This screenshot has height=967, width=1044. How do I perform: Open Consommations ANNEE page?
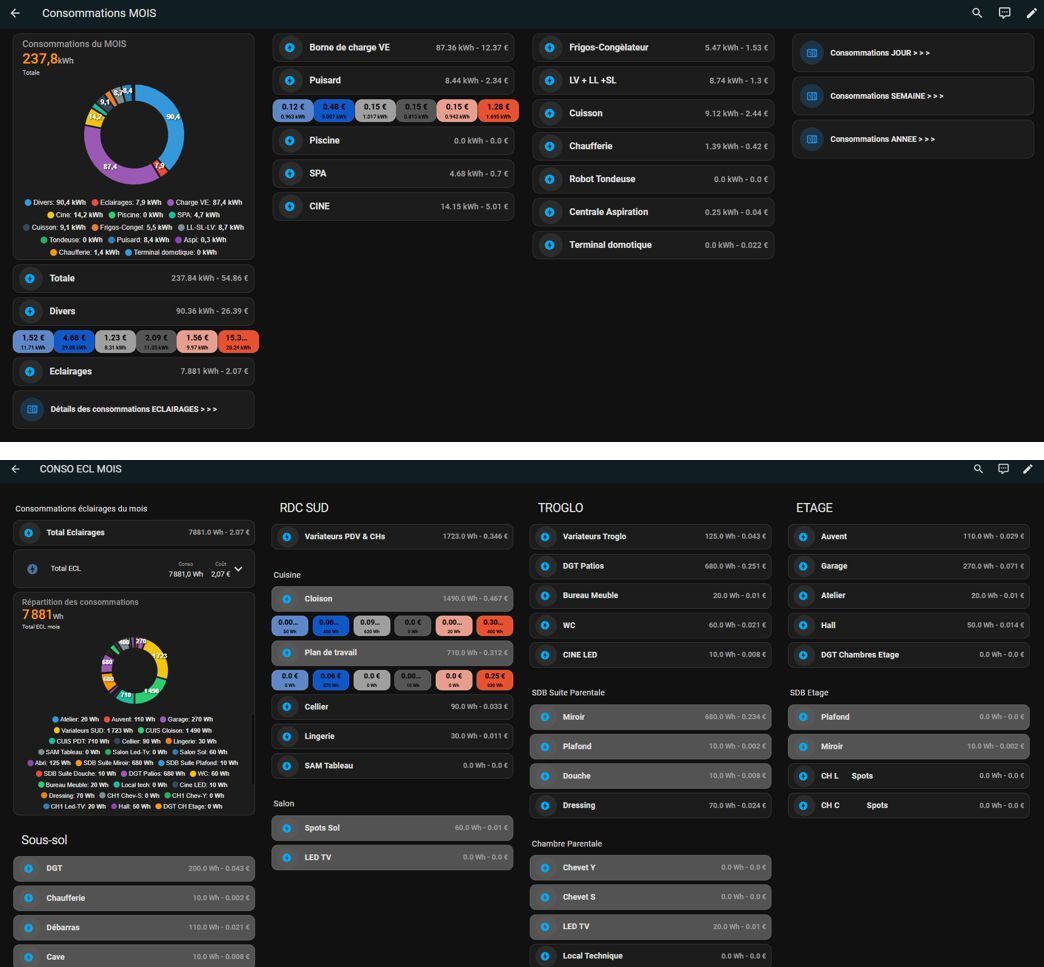913,139
